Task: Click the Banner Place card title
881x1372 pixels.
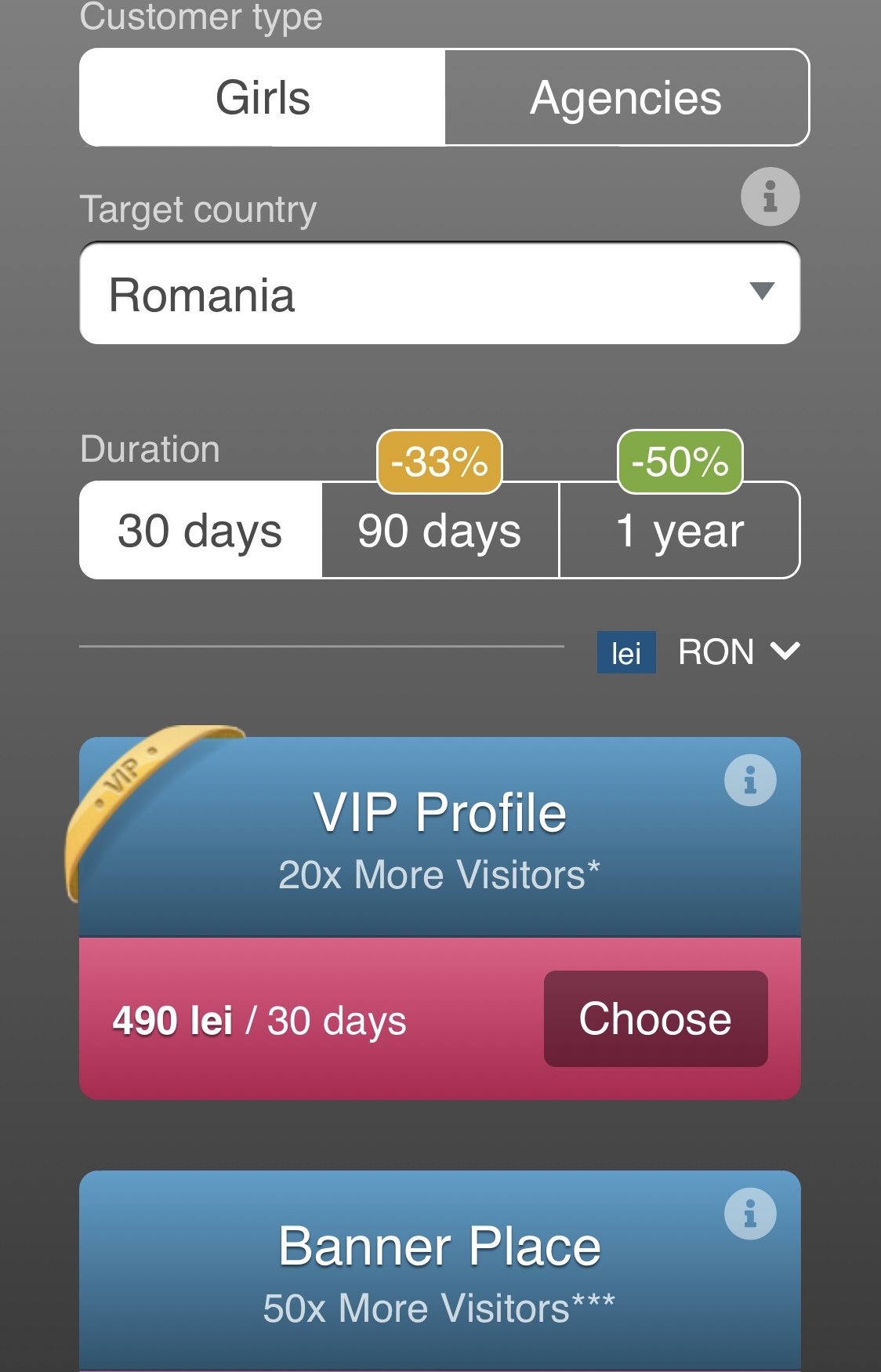Action: click(440, 1246)
